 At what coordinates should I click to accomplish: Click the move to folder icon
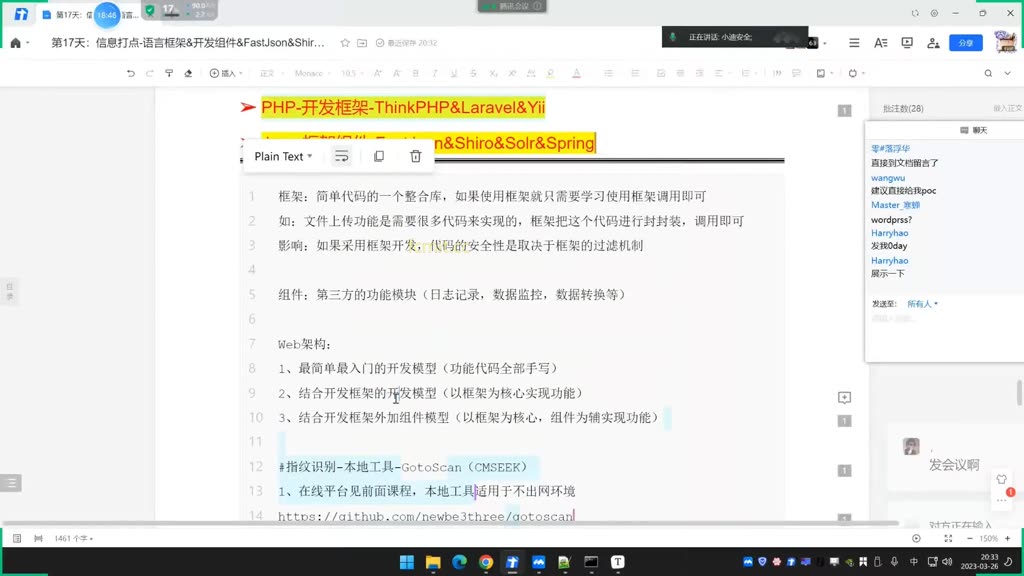pos(362,42)
